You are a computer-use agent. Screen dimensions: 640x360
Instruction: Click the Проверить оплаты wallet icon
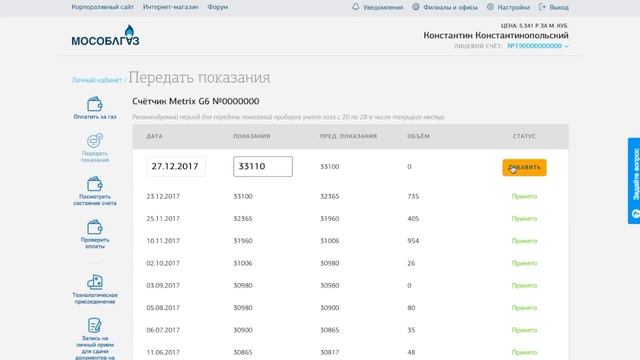pos(95,227)
